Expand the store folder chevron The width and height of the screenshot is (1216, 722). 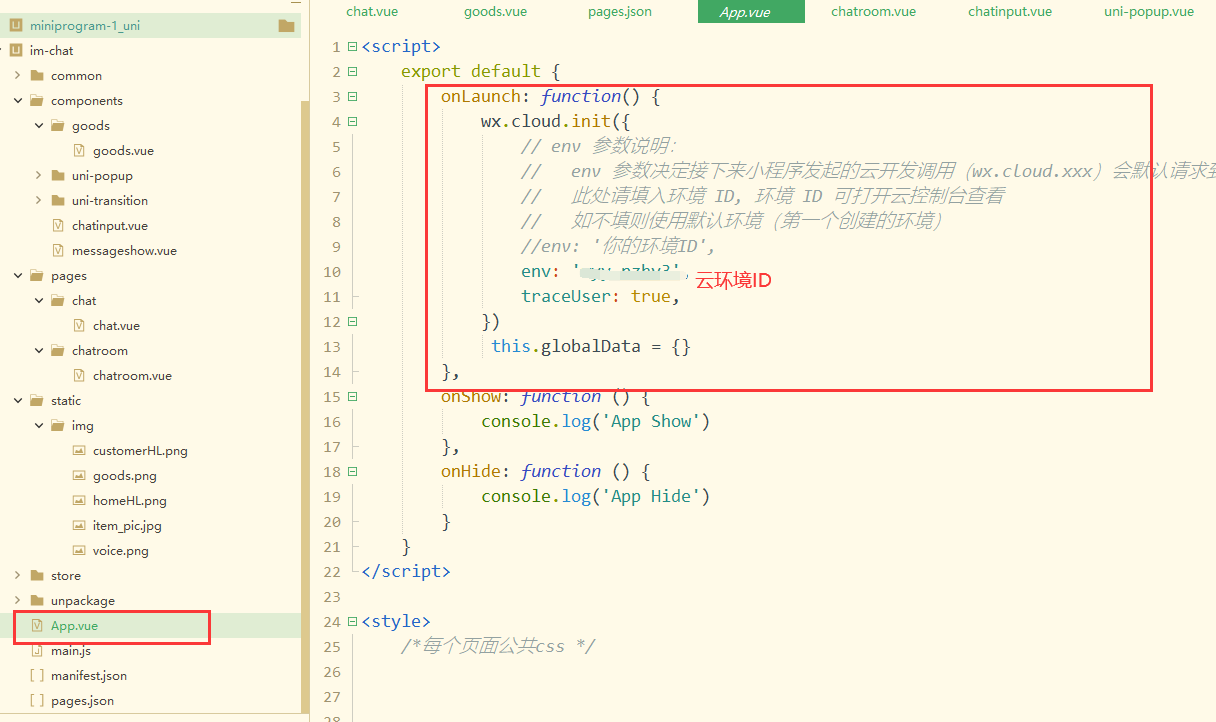pos(17,575)
